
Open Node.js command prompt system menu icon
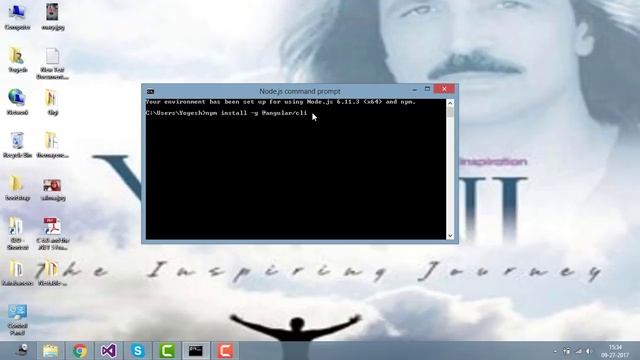pos(151,91)
